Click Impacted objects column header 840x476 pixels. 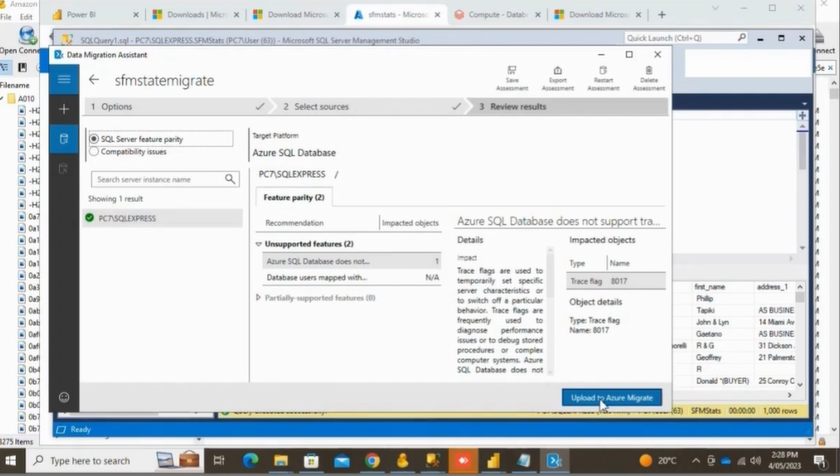pyautogui.click(x=410, y=223)
